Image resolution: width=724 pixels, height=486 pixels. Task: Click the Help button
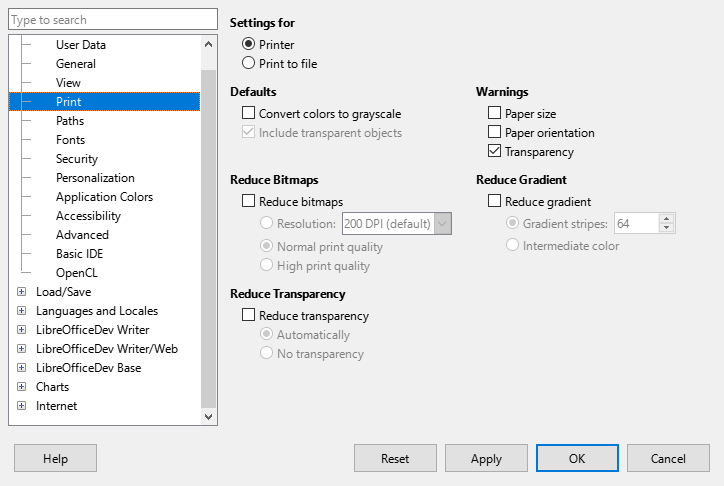55,458
